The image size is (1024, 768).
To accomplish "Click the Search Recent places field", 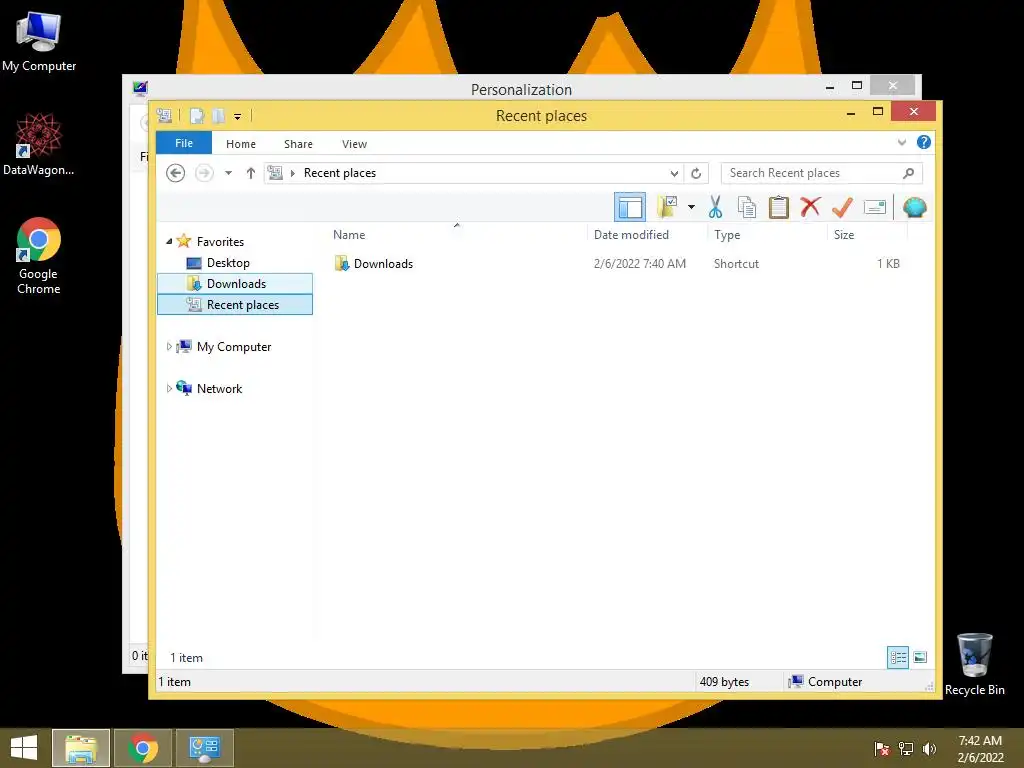I will coord(822,173).
